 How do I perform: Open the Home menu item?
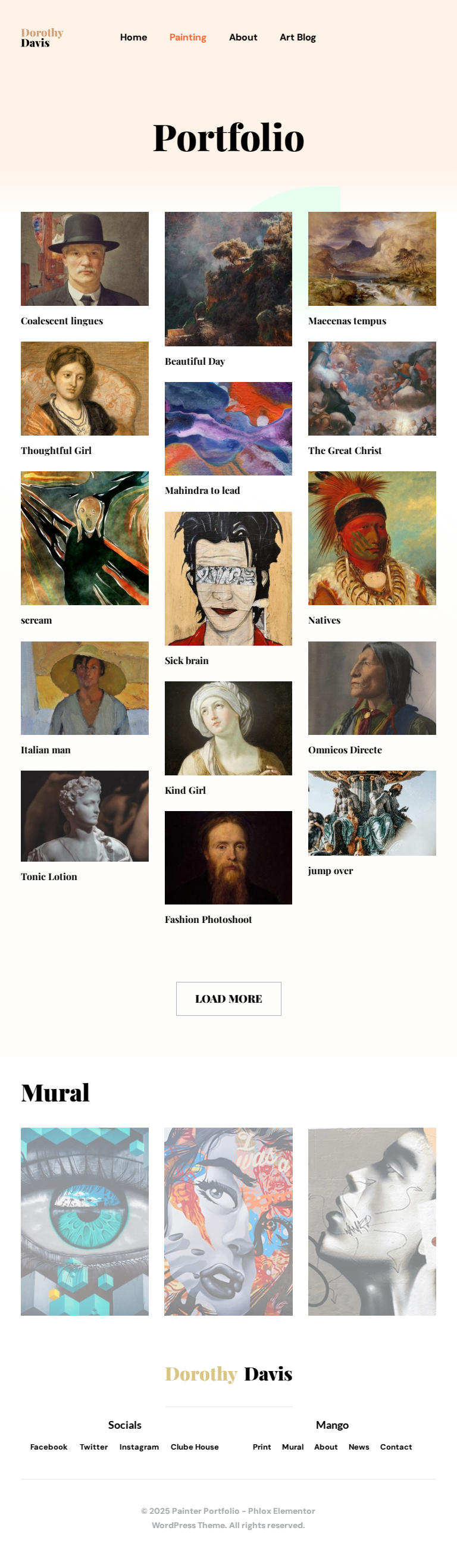click(x=133, y=37)
